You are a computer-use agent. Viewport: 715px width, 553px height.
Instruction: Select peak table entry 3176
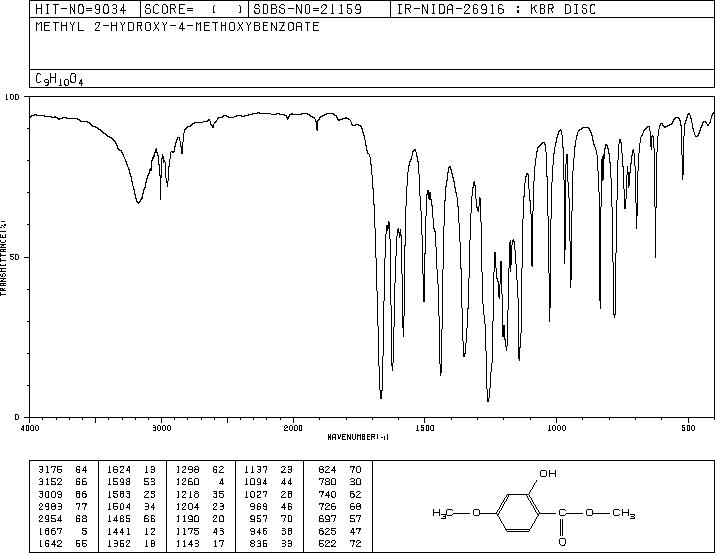tap(49, 470)
